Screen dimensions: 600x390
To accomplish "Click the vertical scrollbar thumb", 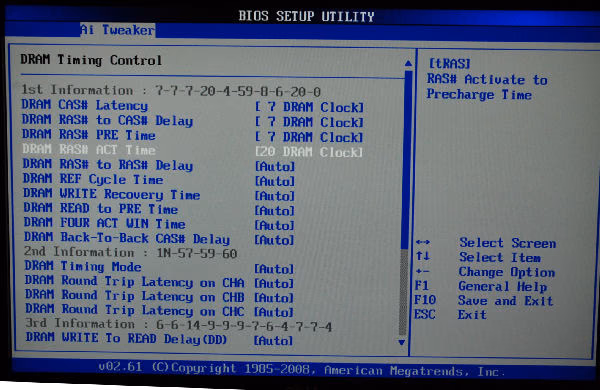I will (x=407, y=159).
